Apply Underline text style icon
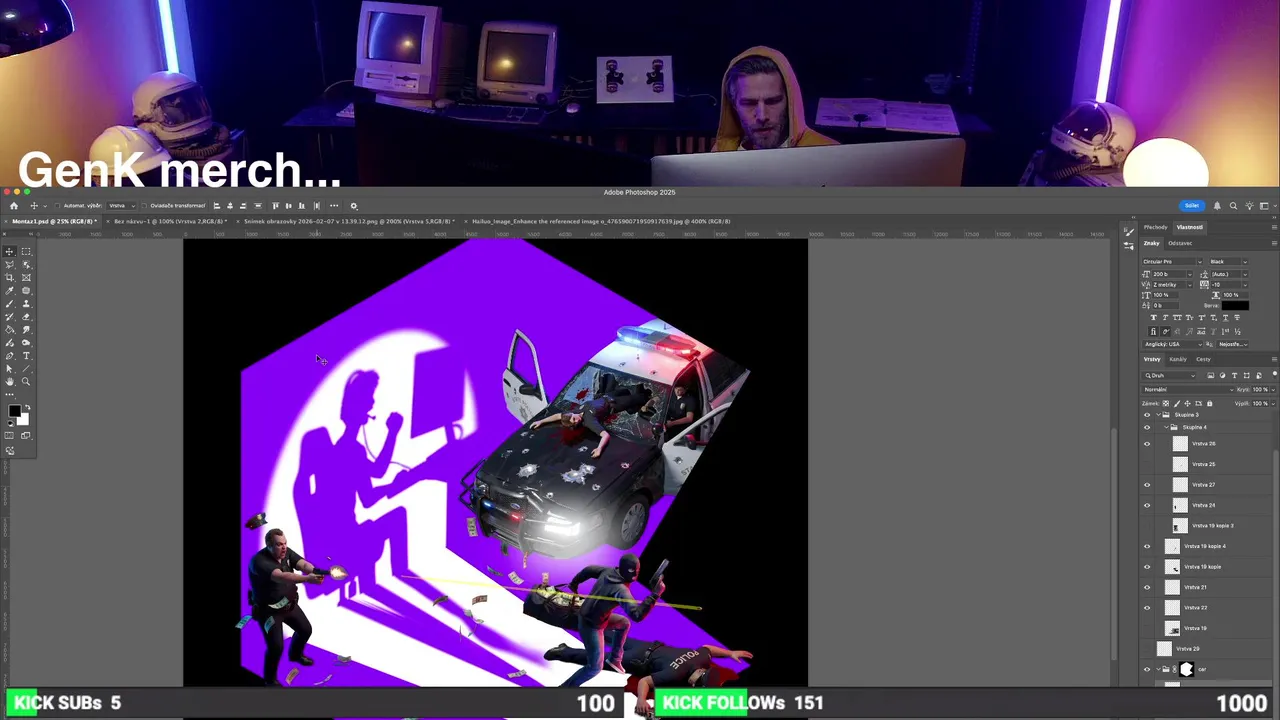The image size is (1280, 720). [x=1225, y=317]
